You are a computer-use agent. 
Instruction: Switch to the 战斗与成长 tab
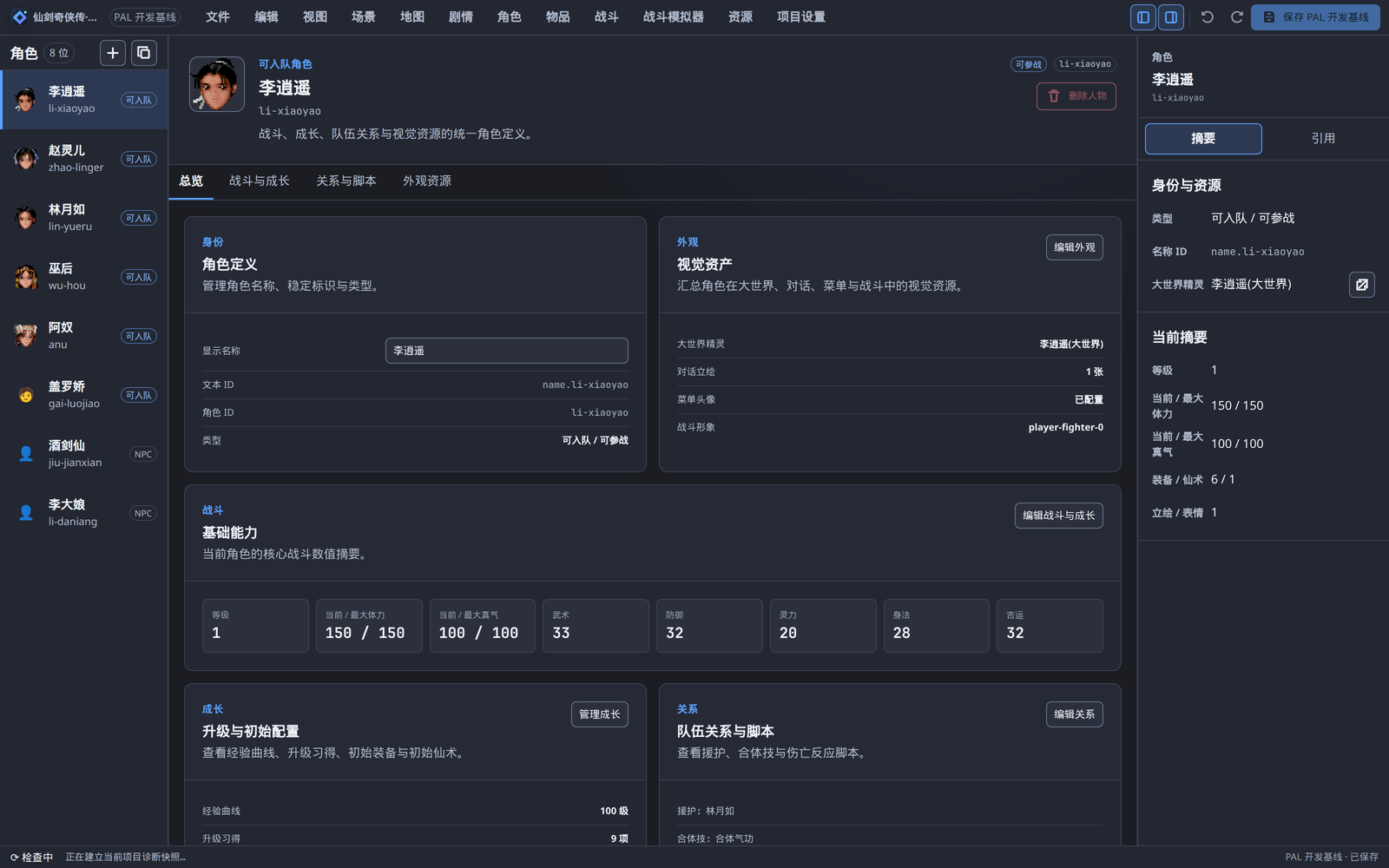(x=260, y=181)
